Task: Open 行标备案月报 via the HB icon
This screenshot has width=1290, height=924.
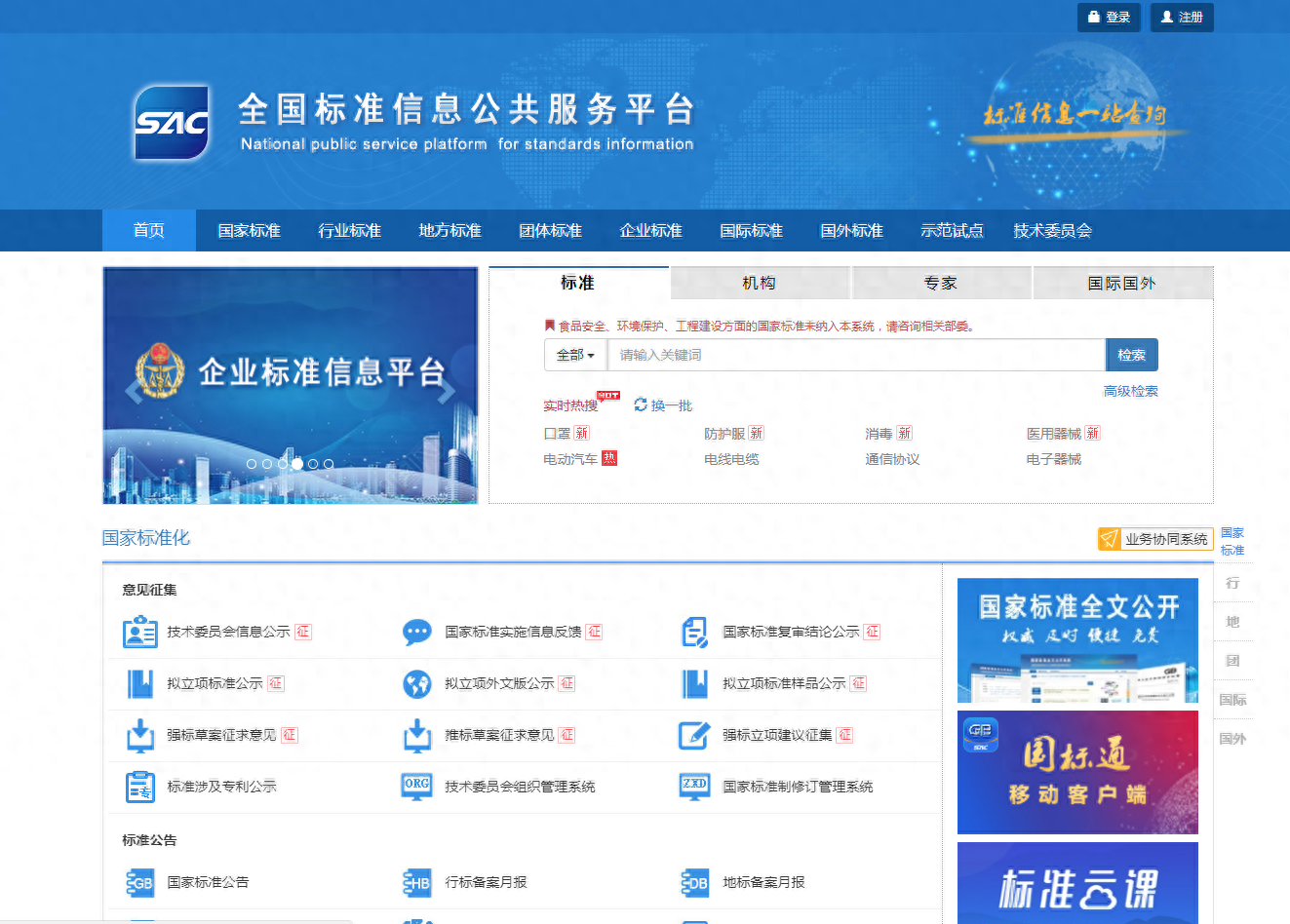Action: click(x=417, y=880)
